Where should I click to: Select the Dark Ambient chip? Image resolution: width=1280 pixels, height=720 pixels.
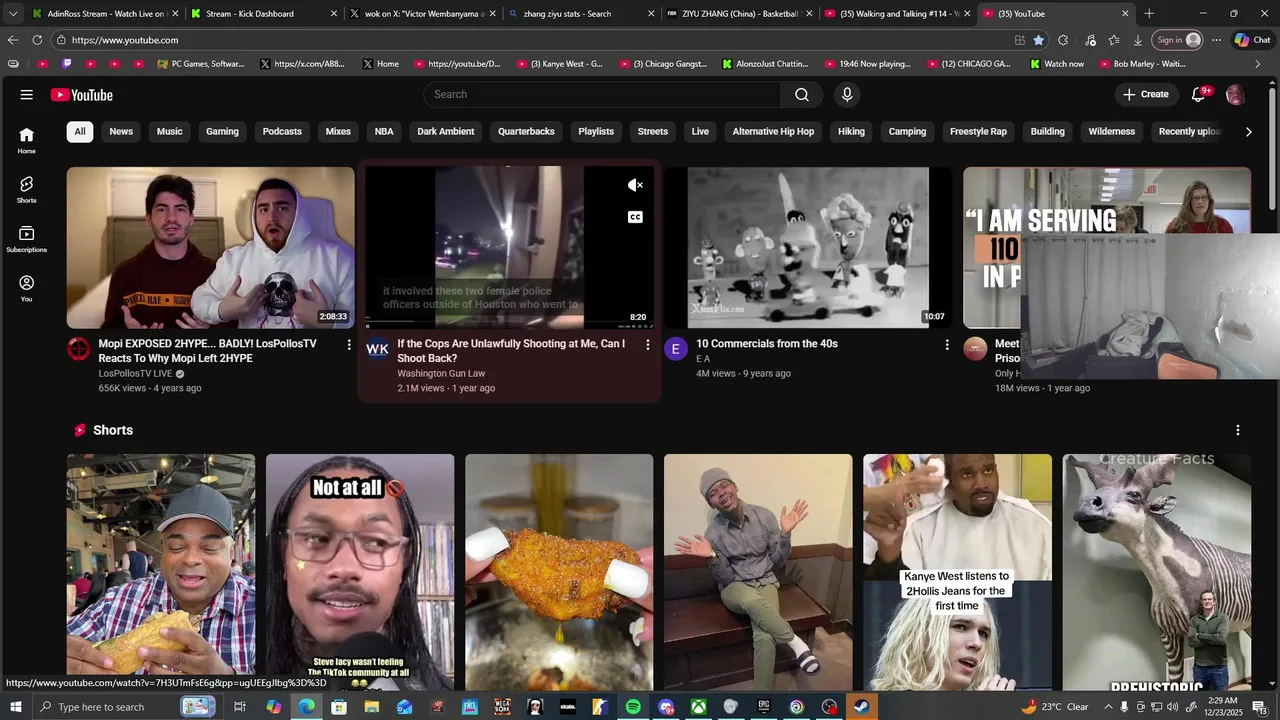coord(446,132)
